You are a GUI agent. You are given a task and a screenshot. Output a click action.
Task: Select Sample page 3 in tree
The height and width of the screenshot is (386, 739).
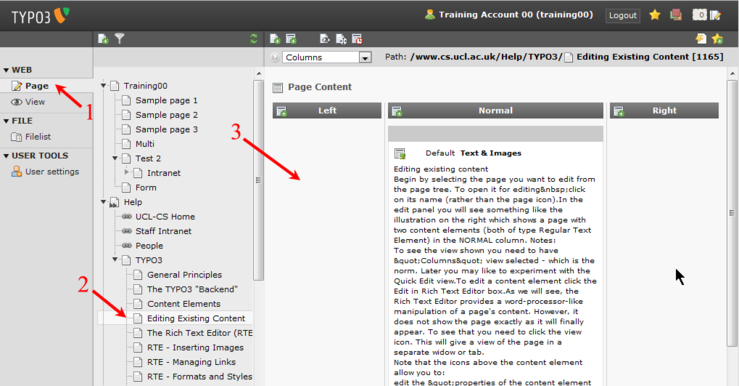click(x=166, y=130)
